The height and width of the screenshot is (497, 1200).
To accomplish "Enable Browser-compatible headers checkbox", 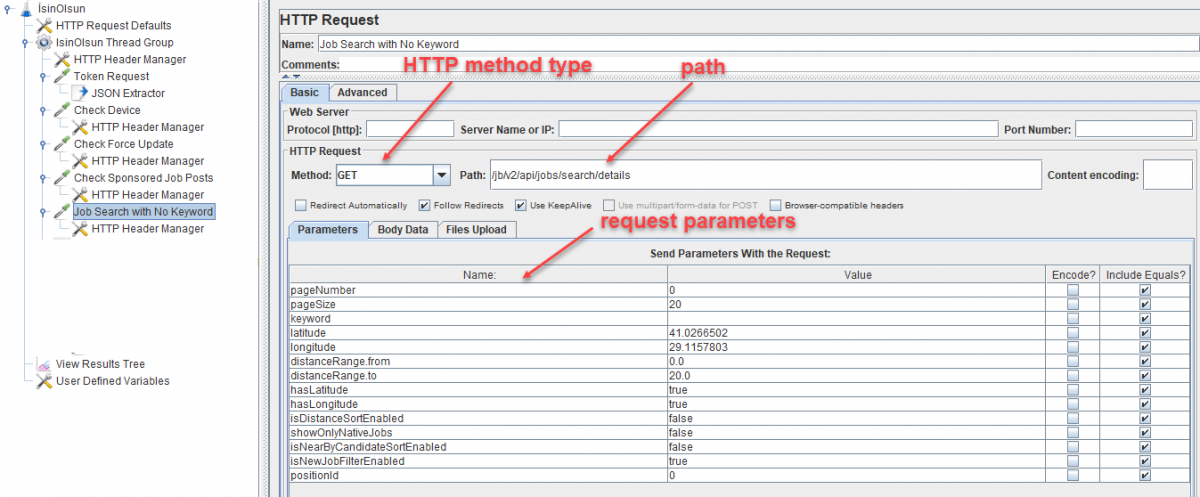I will point(775,205).
